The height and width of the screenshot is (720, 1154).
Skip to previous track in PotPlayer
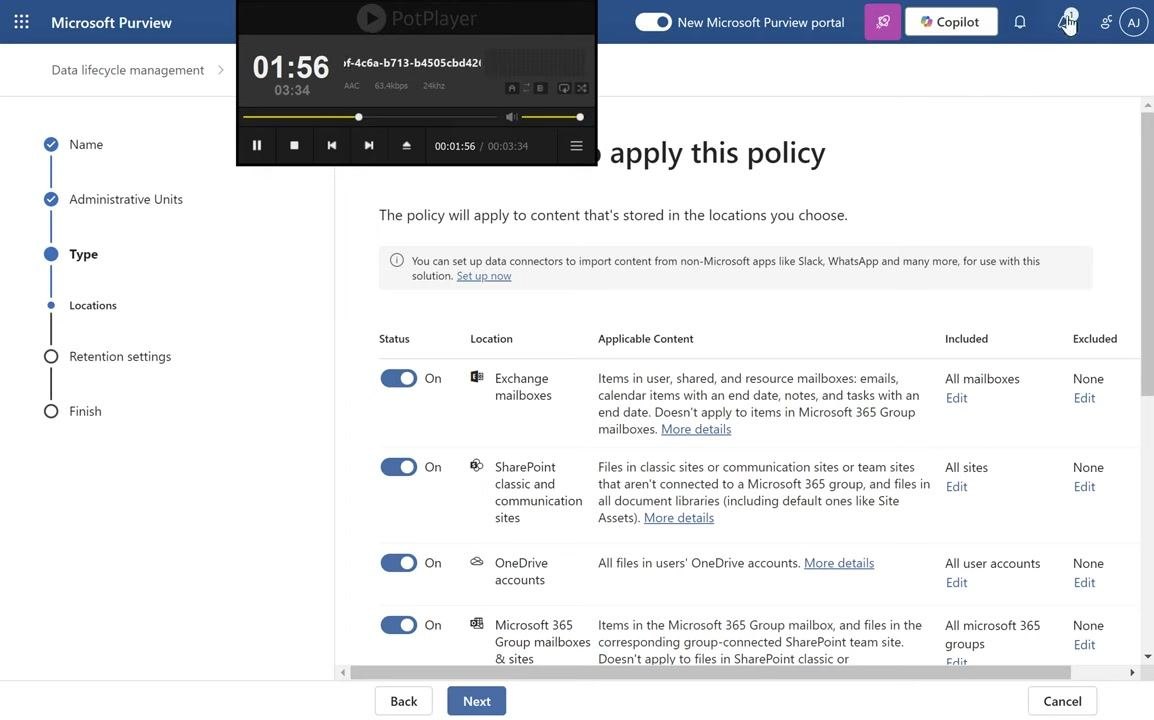[332, 146]
